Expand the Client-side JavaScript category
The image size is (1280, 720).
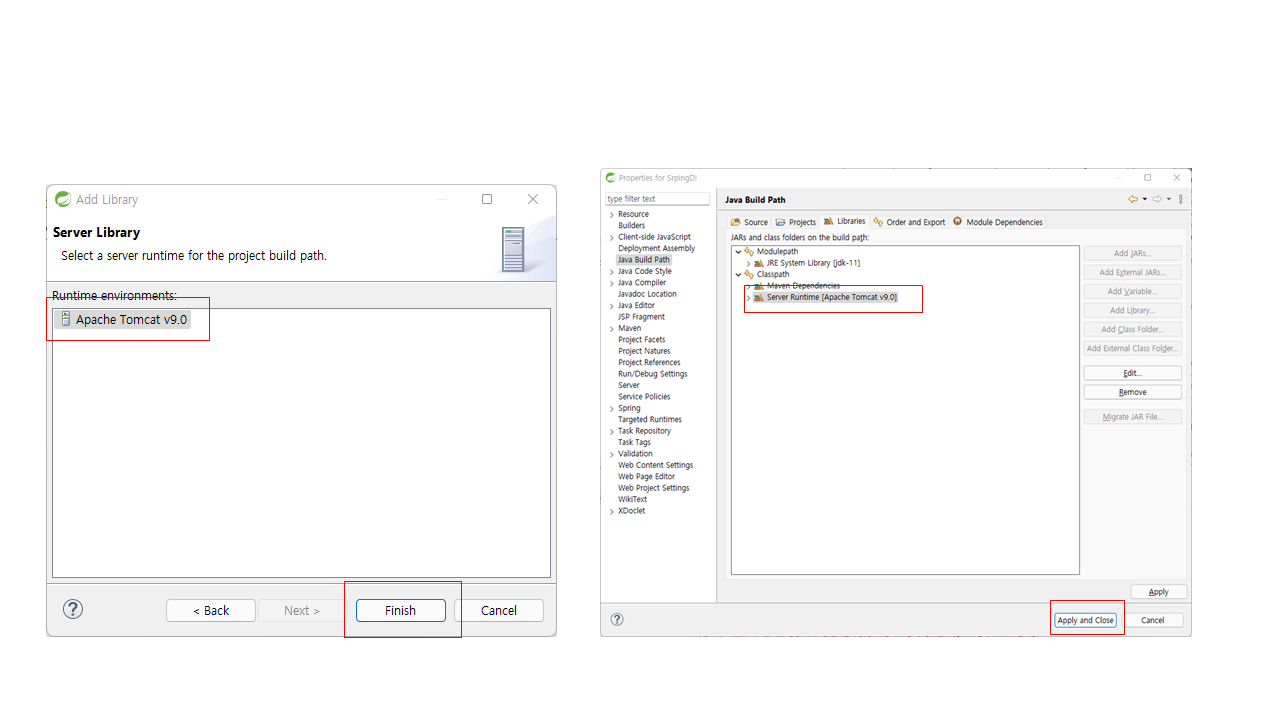[x=612, y=237]
